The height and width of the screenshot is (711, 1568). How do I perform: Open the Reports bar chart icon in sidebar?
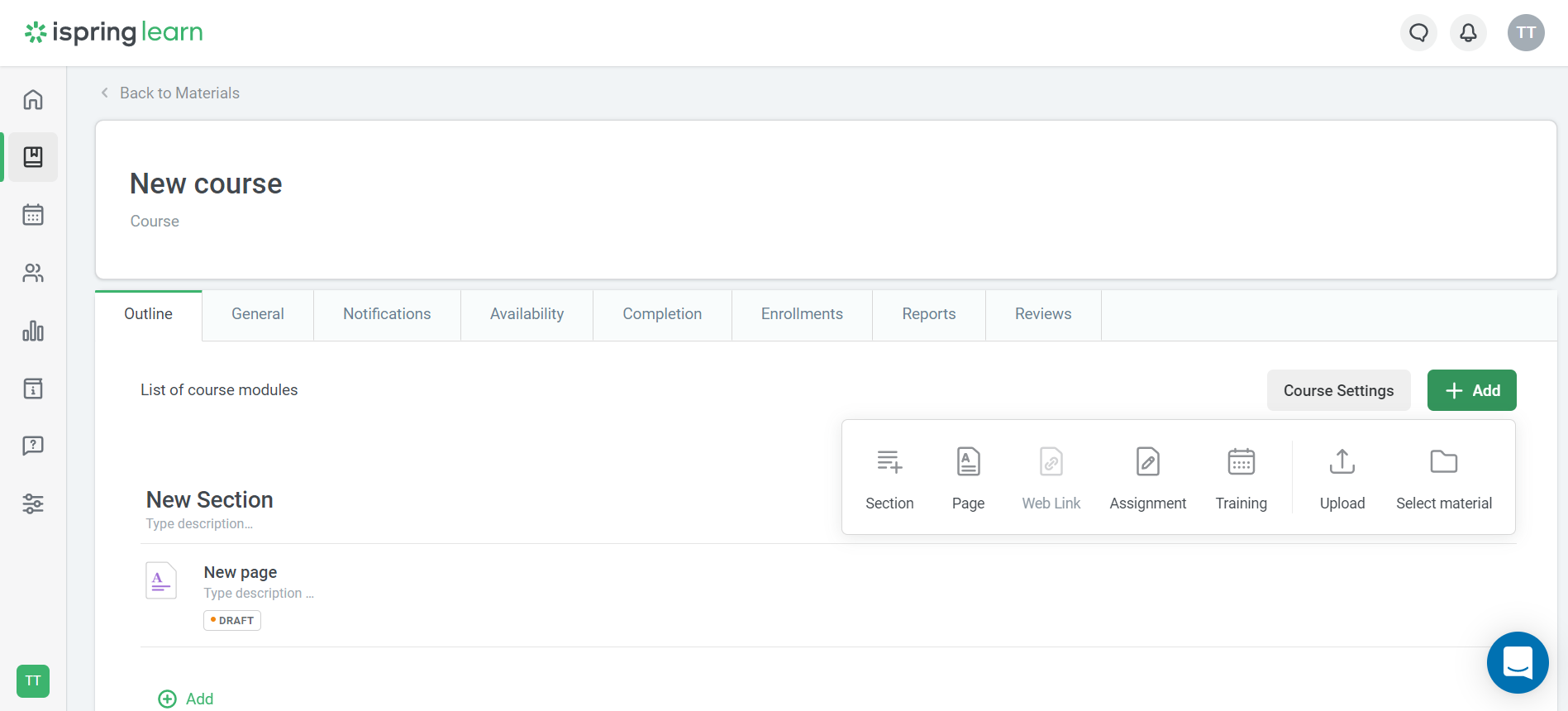[33, 331]
